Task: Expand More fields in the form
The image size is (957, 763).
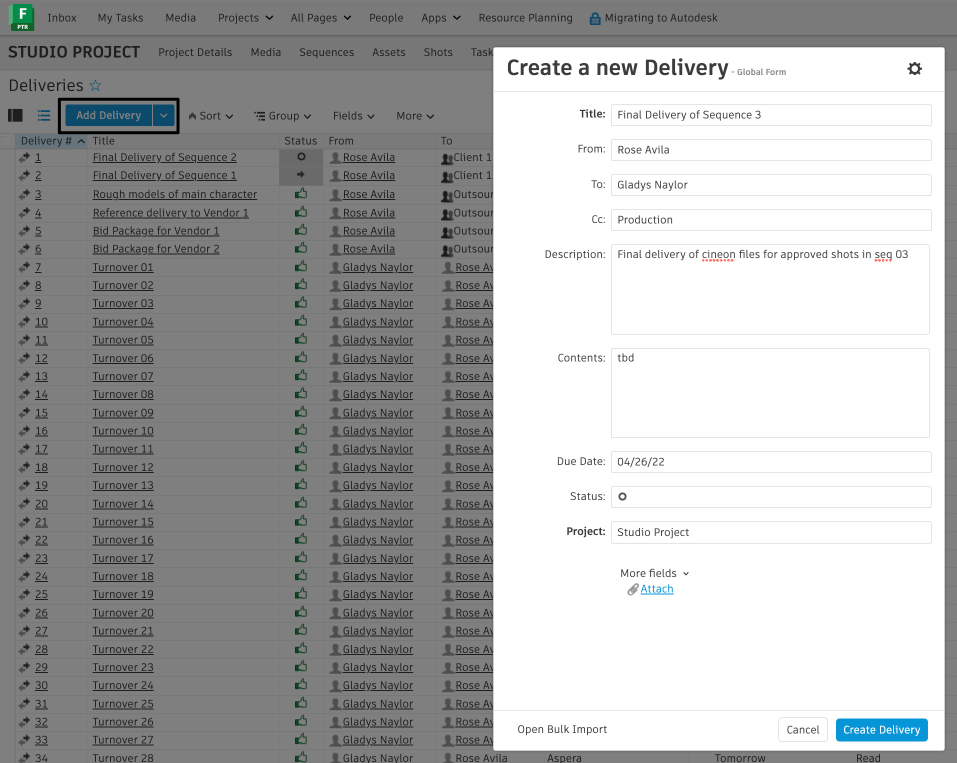Action: tap(654, 573)
